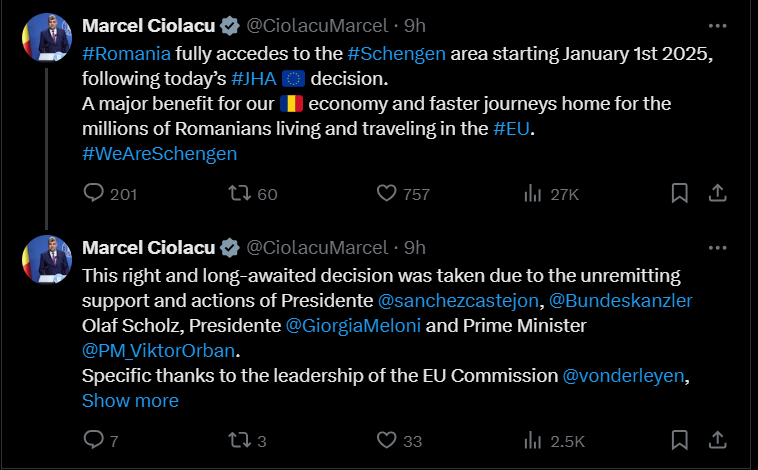Screen dimensions: 758x470
Task: Reply to the Schengen accession tweet
Action: point(94,194)
